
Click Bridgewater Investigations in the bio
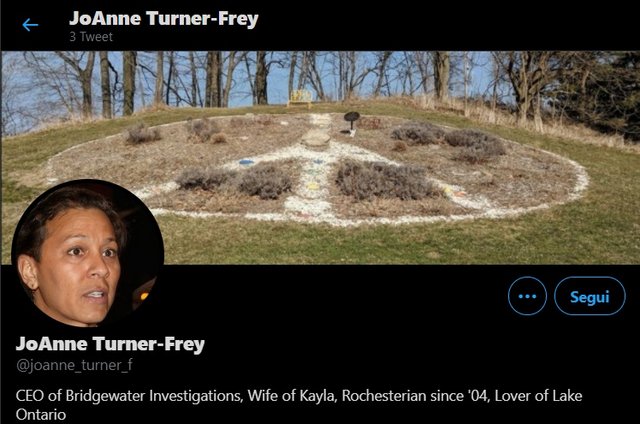154,396
